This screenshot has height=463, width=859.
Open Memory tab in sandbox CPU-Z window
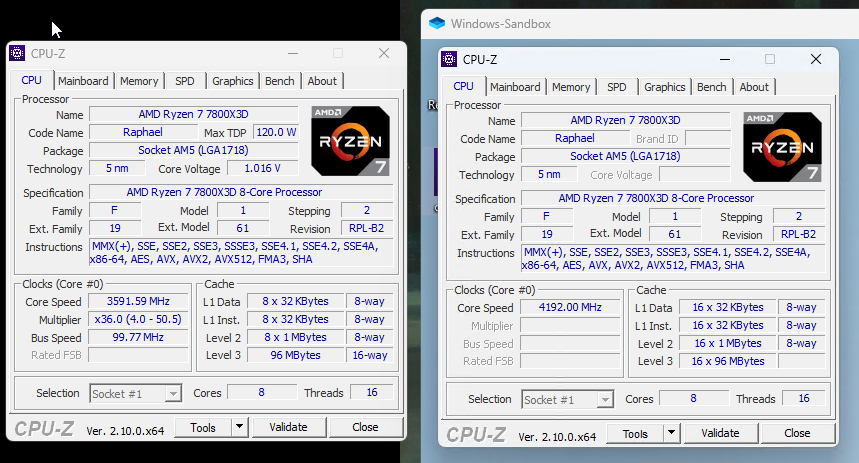[x=571, y=87]
